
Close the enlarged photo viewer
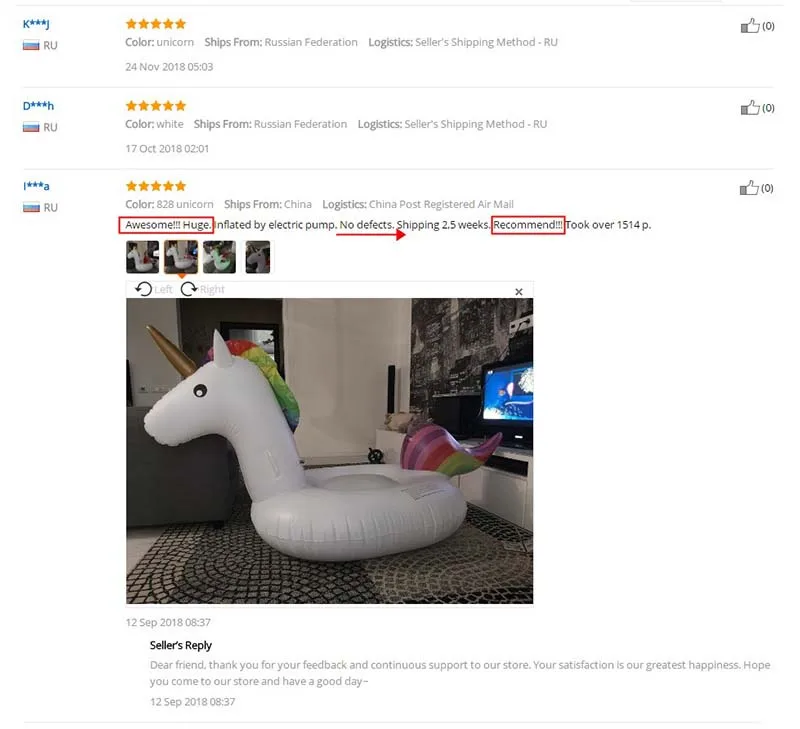click(x=518, y=292)
